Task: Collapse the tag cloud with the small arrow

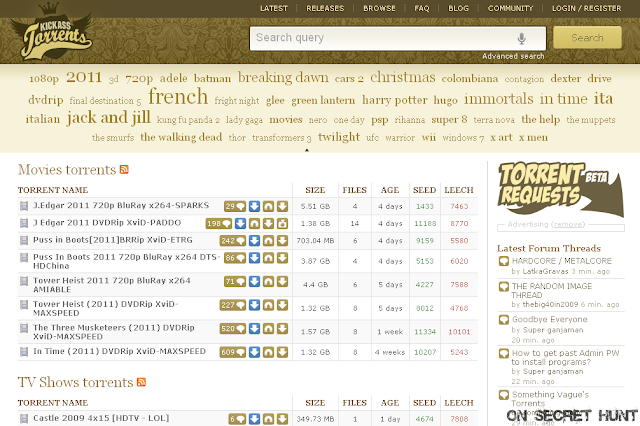Action: (307, 151)
